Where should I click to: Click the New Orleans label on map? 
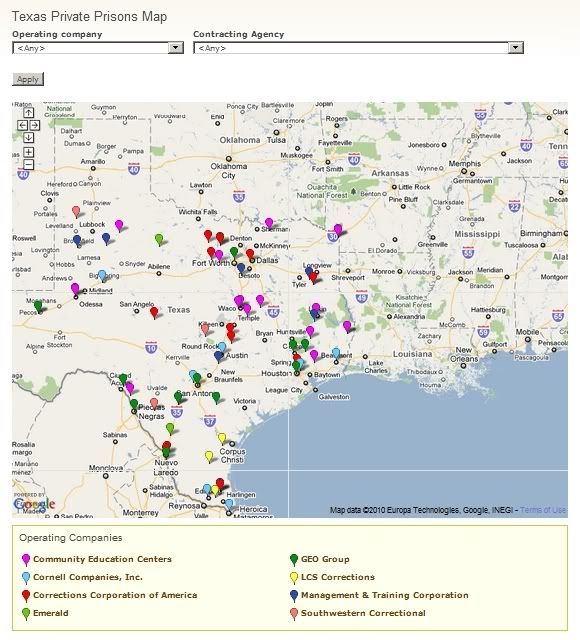pos(464,354)
